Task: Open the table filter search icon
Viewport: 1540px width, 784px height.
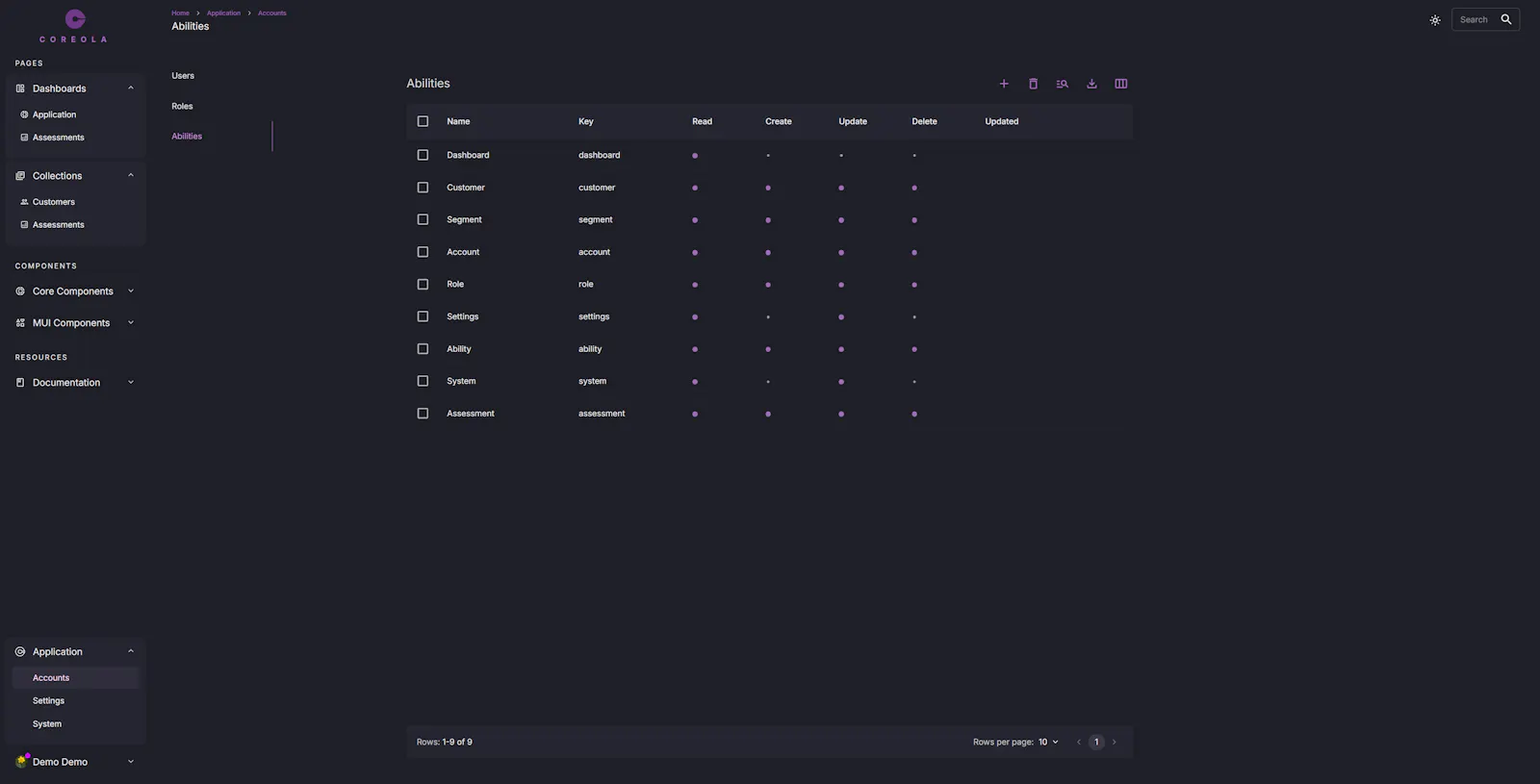Action: (x=1063, y=84)
